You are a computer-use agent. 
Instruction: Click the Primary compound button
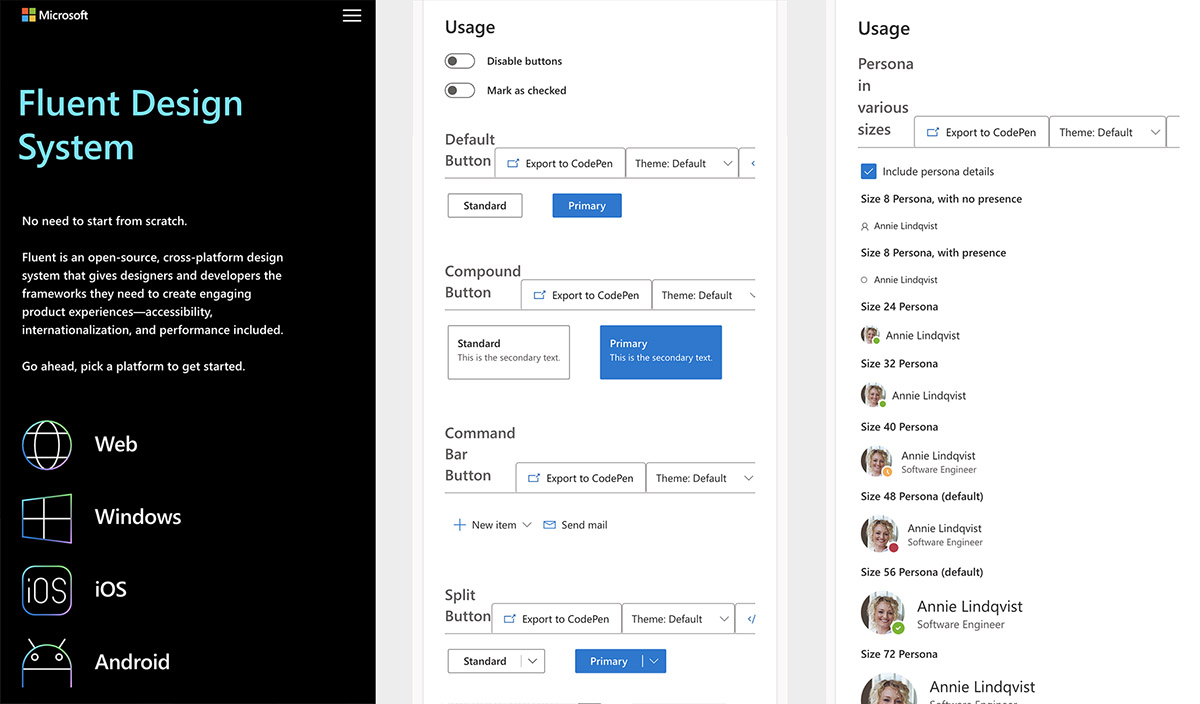coord(661,352)
